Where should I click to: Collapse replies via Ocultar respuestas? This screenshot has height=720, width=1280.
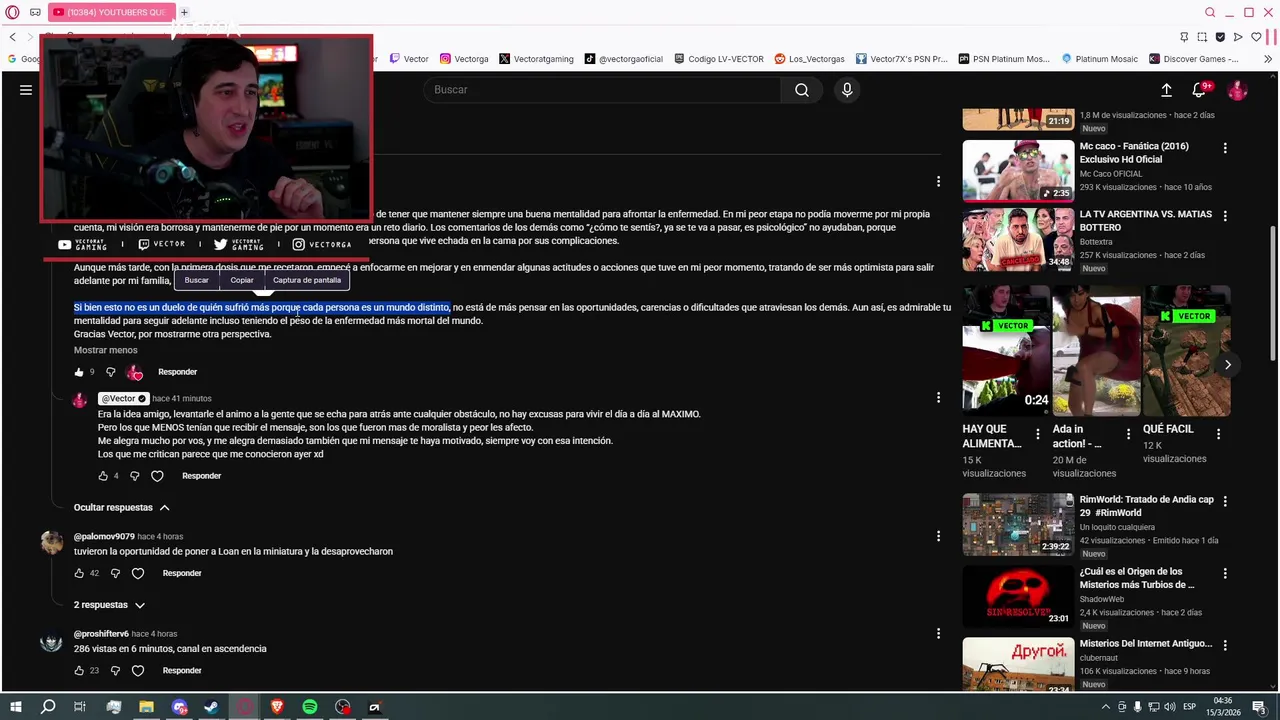pos(121,507)
